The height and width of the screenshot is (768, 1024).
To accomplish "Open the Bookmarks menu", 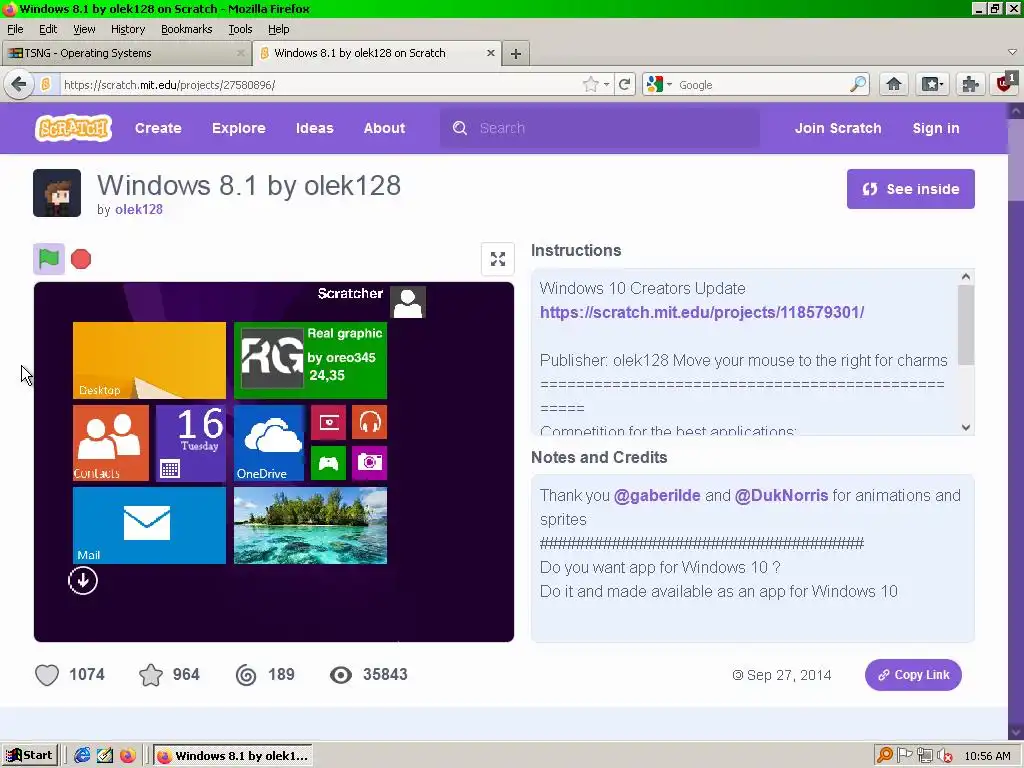I will 186,29.
